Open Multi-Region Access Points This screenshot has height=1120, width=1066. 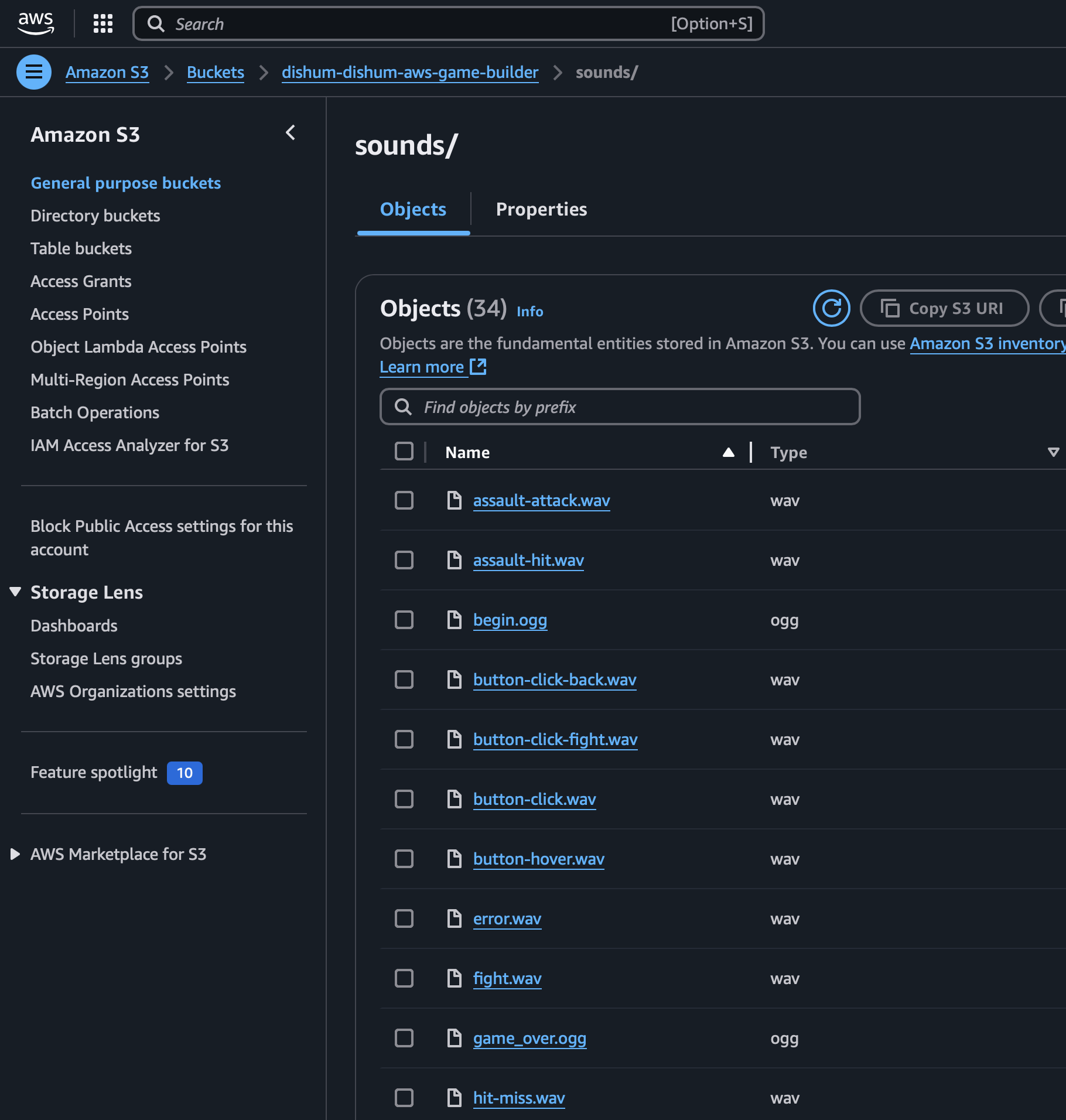tap(130, 380)
